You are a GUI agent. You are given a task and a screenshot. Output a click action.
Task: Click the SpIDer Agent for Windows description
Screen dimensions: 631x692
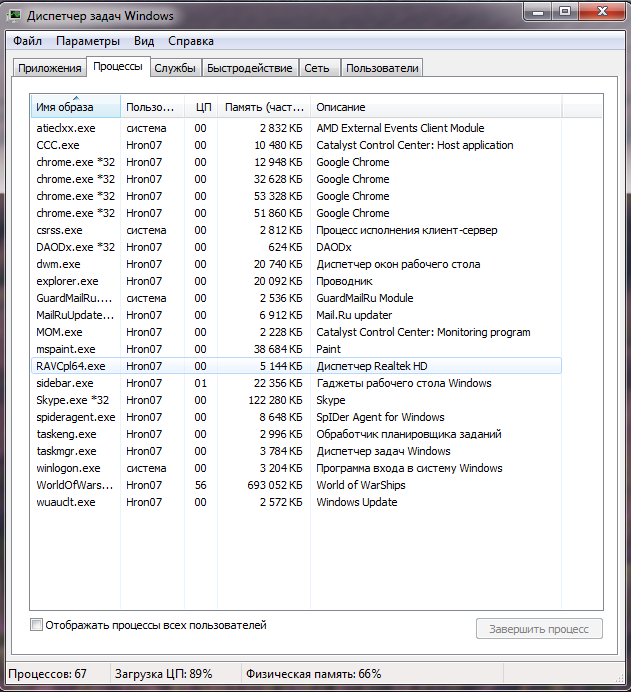coord(380,417)
